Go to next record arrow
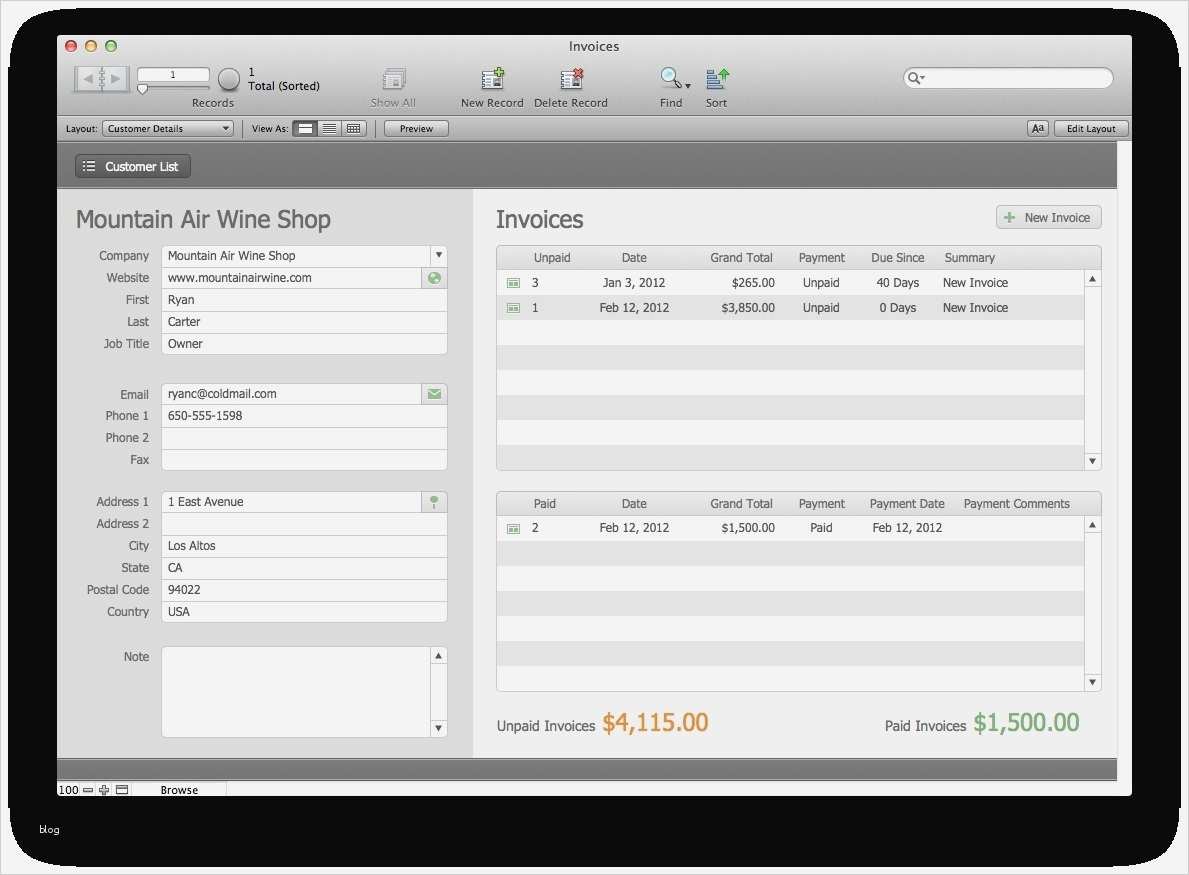Screen dimensions: 1189x875 115,78
